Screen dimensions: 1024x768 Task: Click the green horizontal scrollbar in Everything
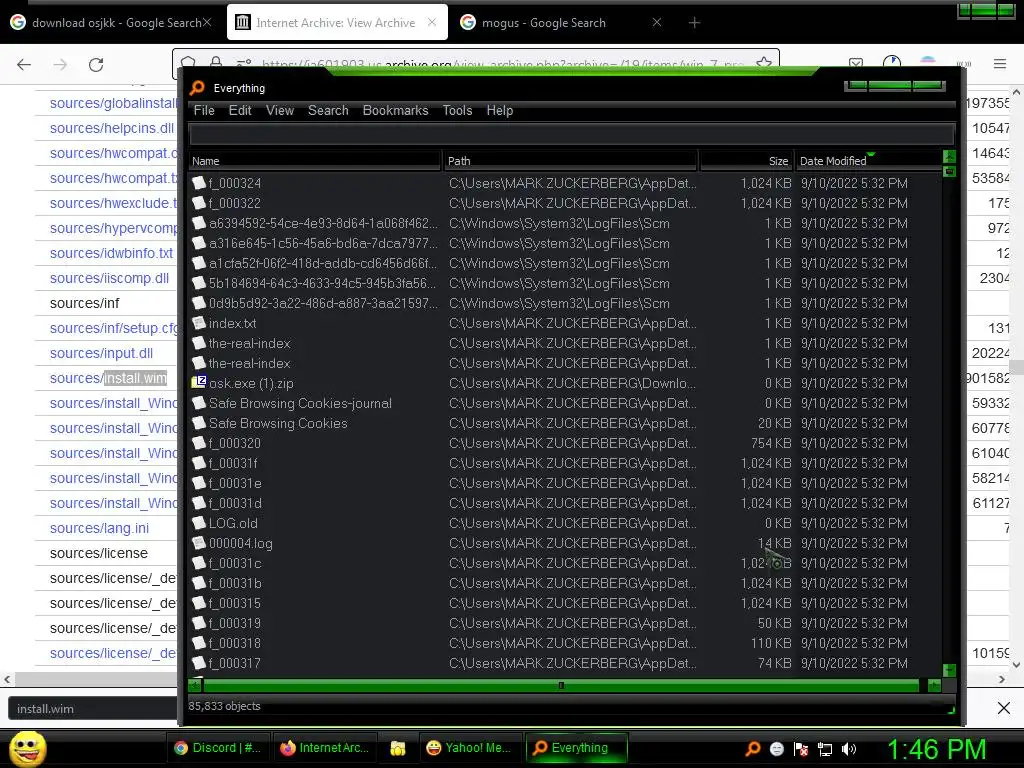coord(561,685)
